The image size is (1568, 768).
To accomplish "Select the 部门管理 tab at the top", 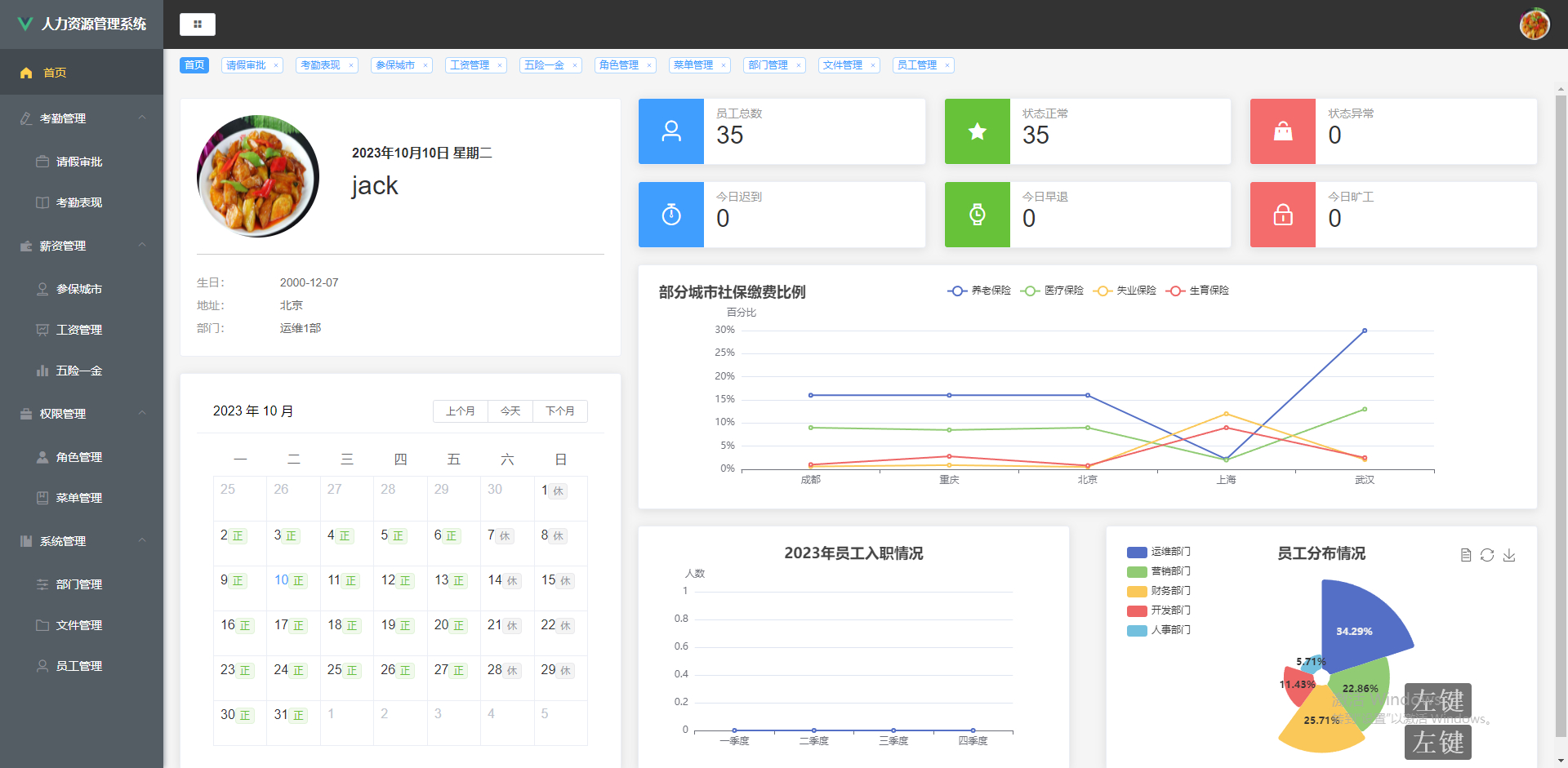I will [x=768, y=64].
